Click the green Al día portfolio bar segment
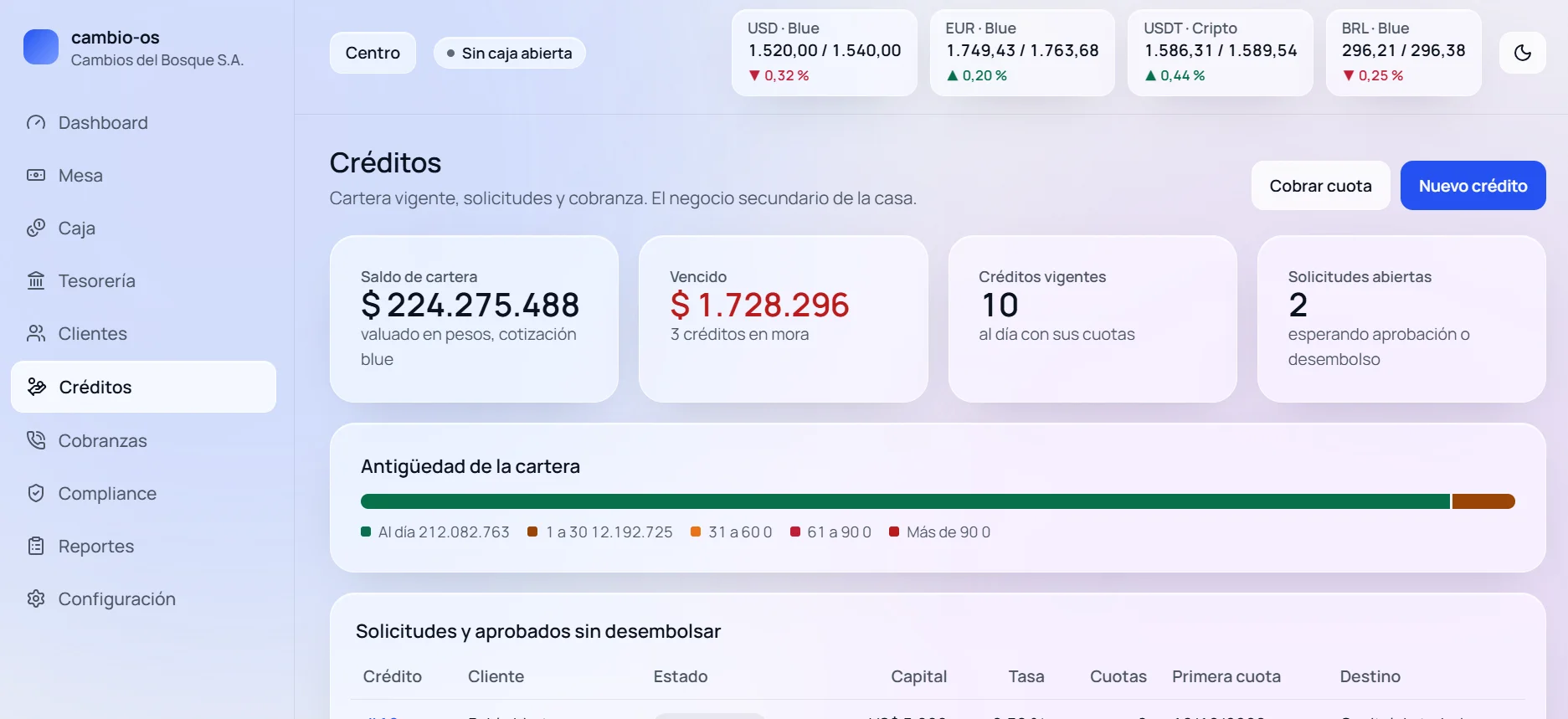 (x=905, y=501)
